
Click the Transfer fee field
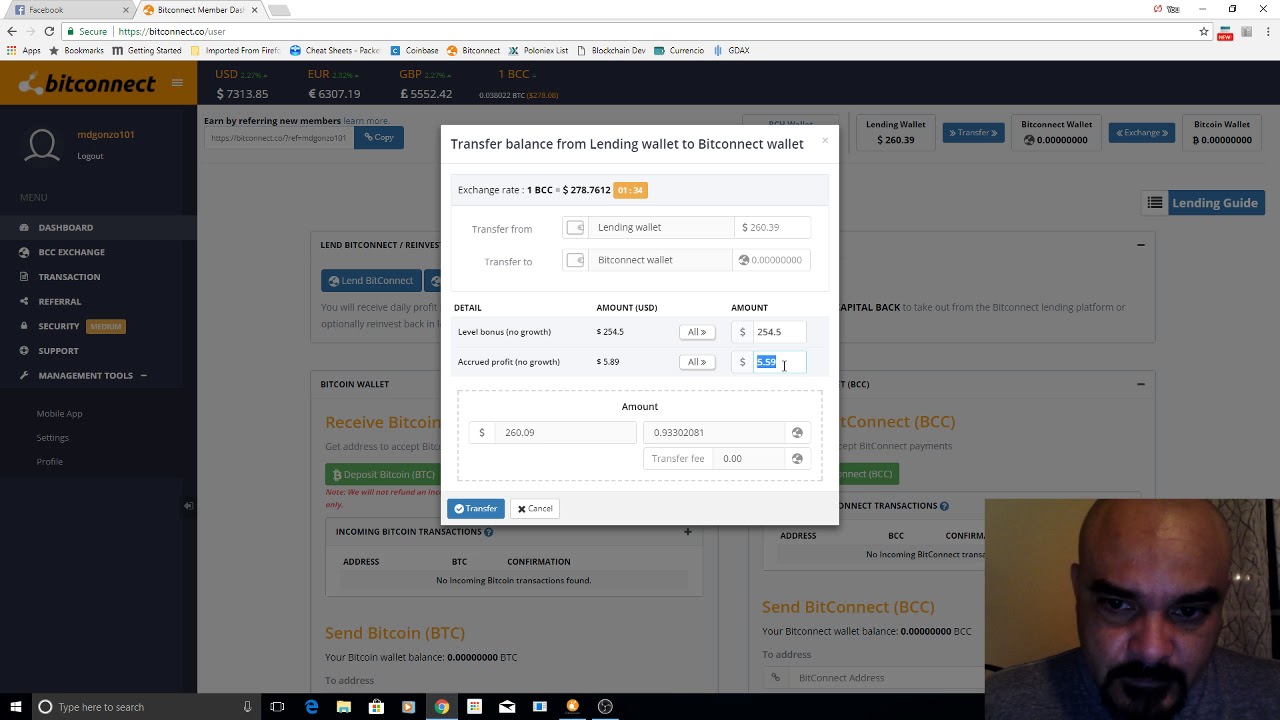(751, 458)
